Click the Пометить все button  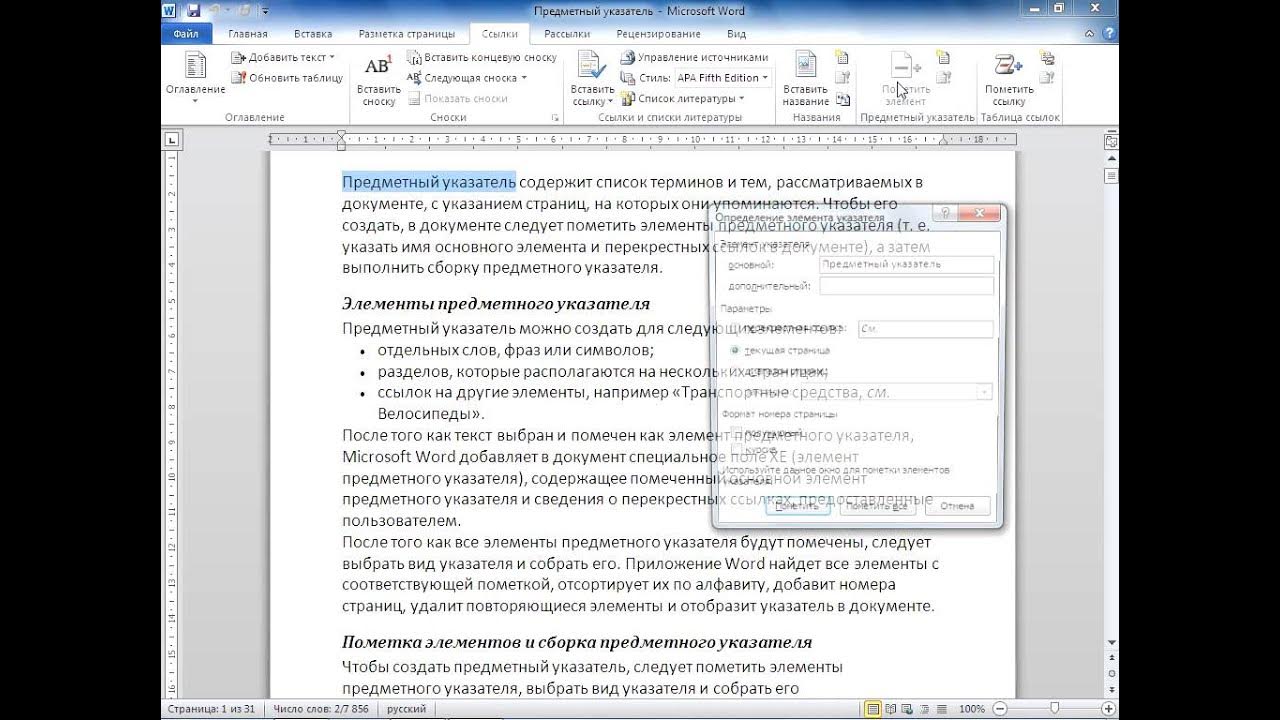876,506
